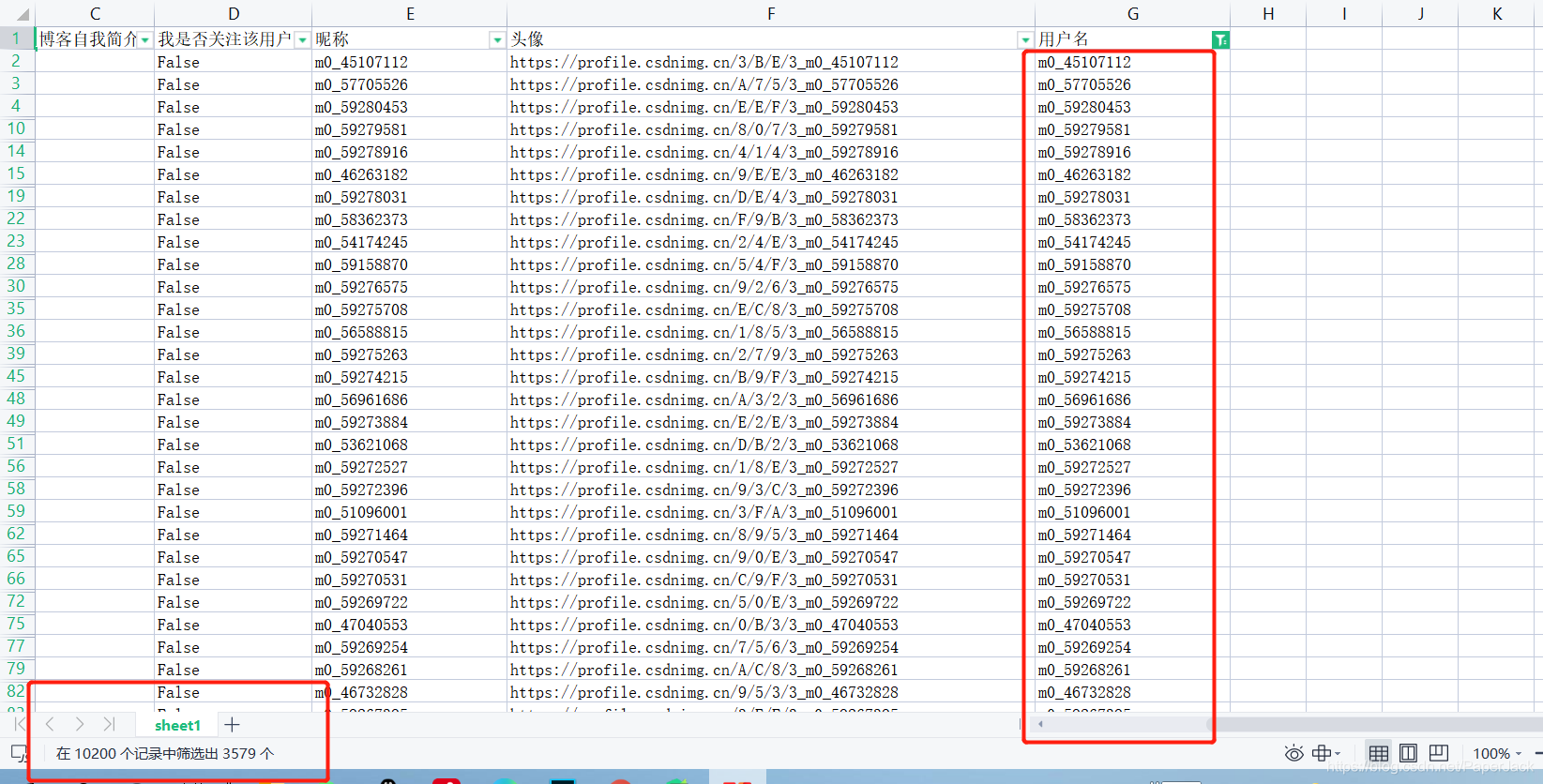Click cell with 昵称 m0_45107112
This screenshot has height=784, width=1543.
(x=409, y=62)
